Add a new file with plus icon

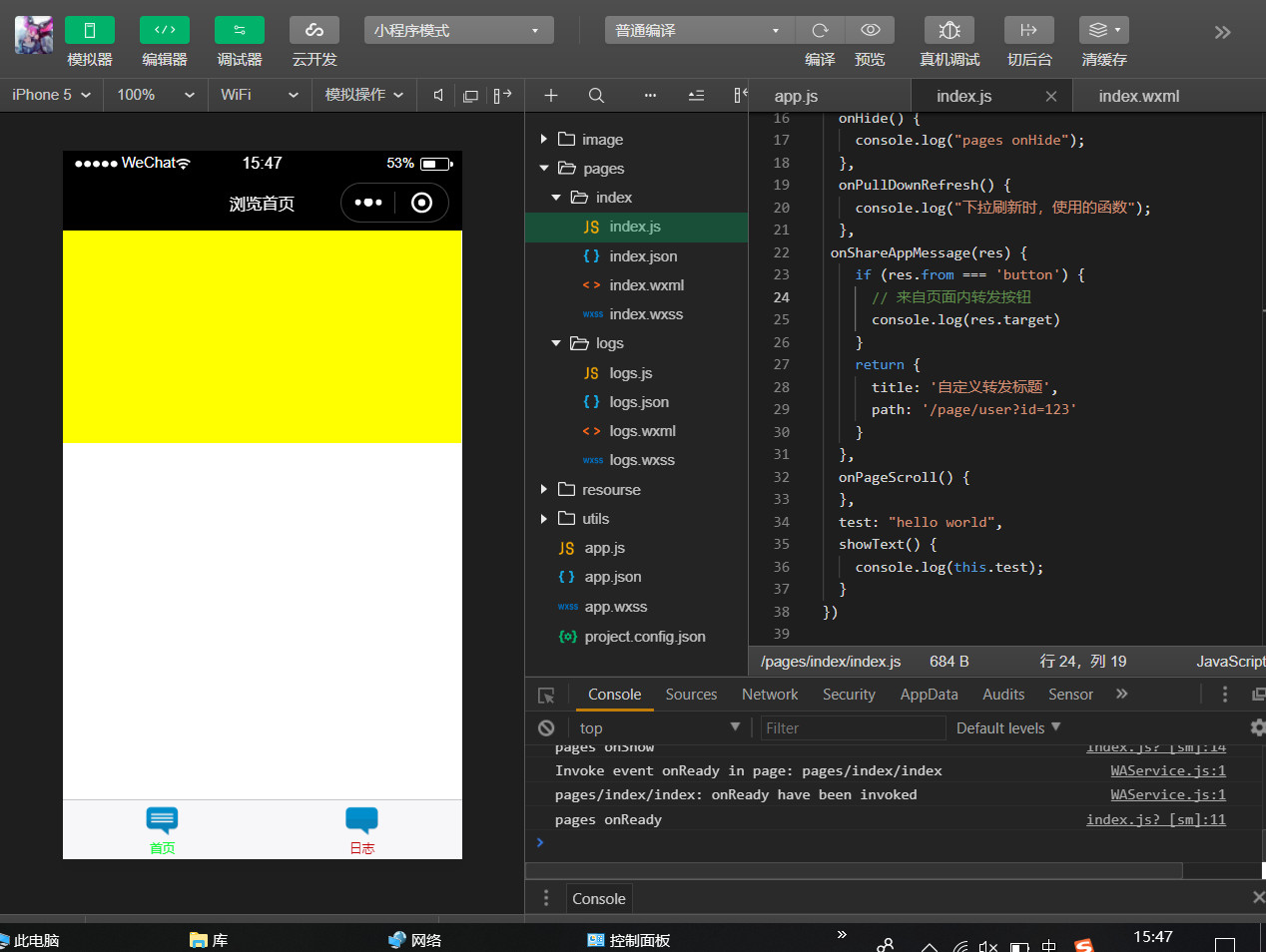(550, 96)
